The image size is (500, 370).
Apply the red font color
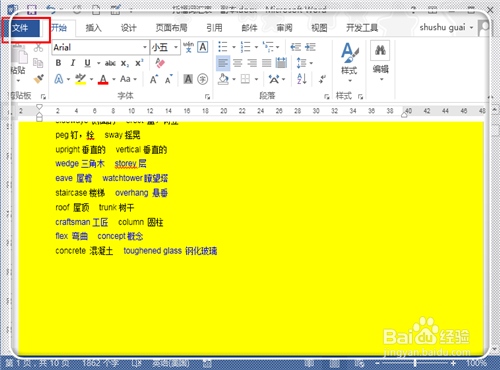pyautogui.click(x=103, y=79)
